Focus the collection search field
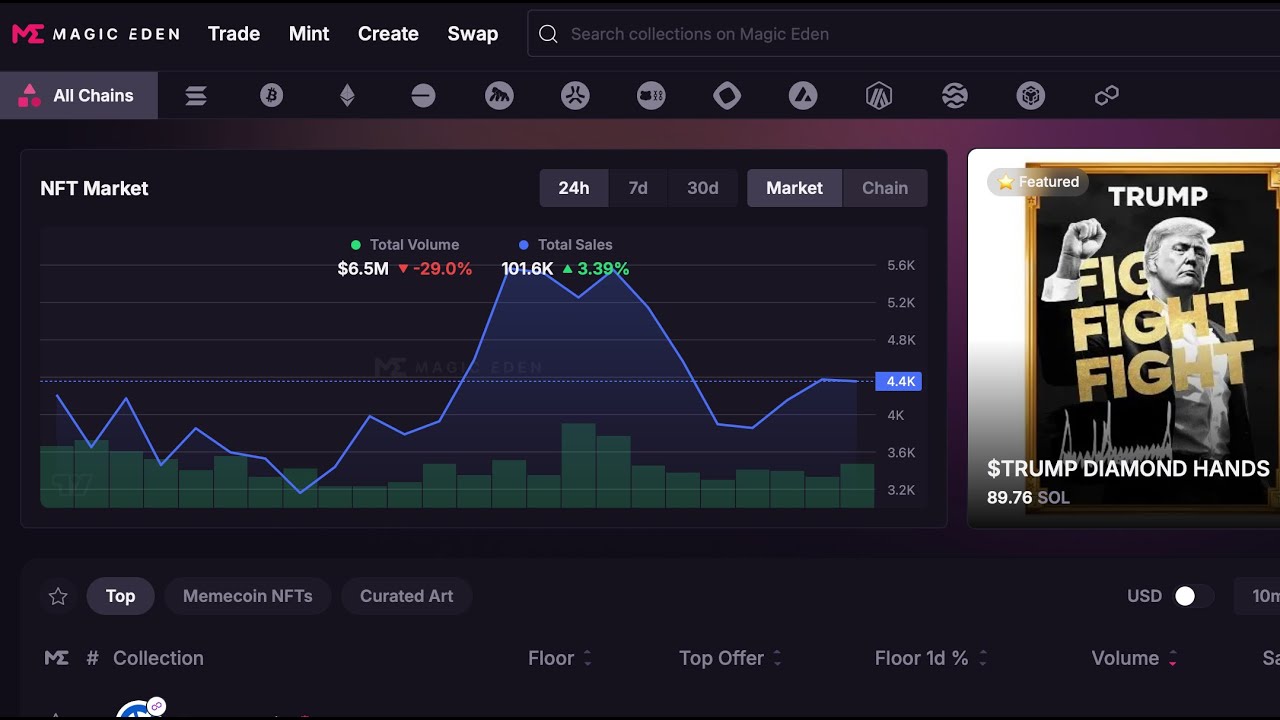 pos(904,34)
